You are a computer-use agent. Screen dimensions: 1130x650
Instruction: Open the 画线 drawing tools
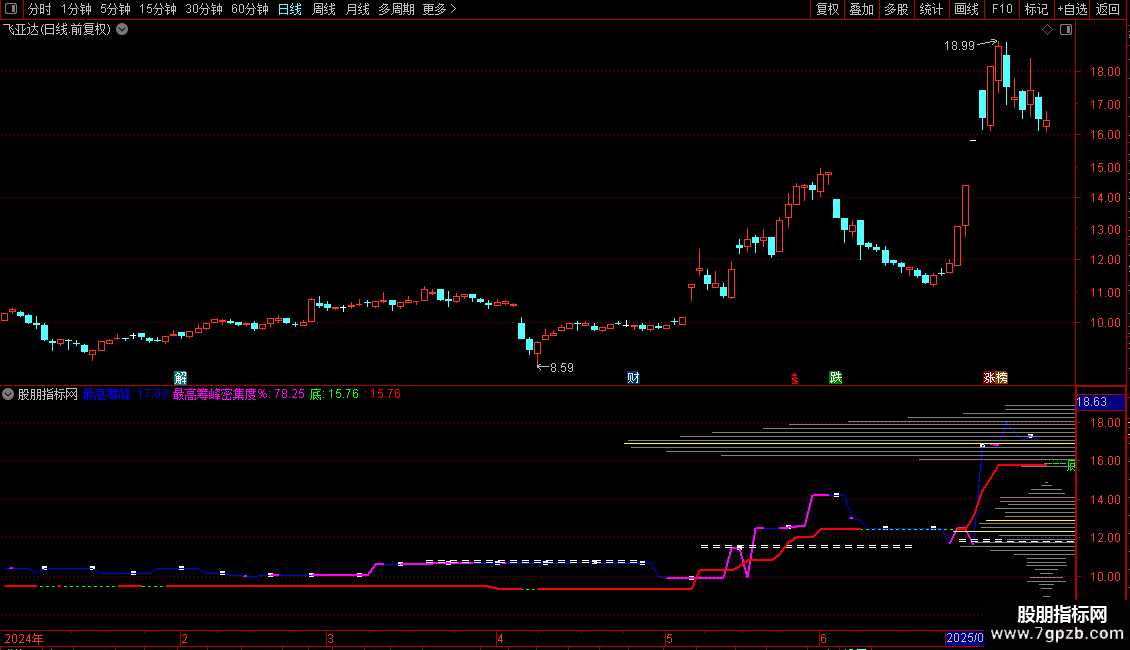tap(966, 9)
